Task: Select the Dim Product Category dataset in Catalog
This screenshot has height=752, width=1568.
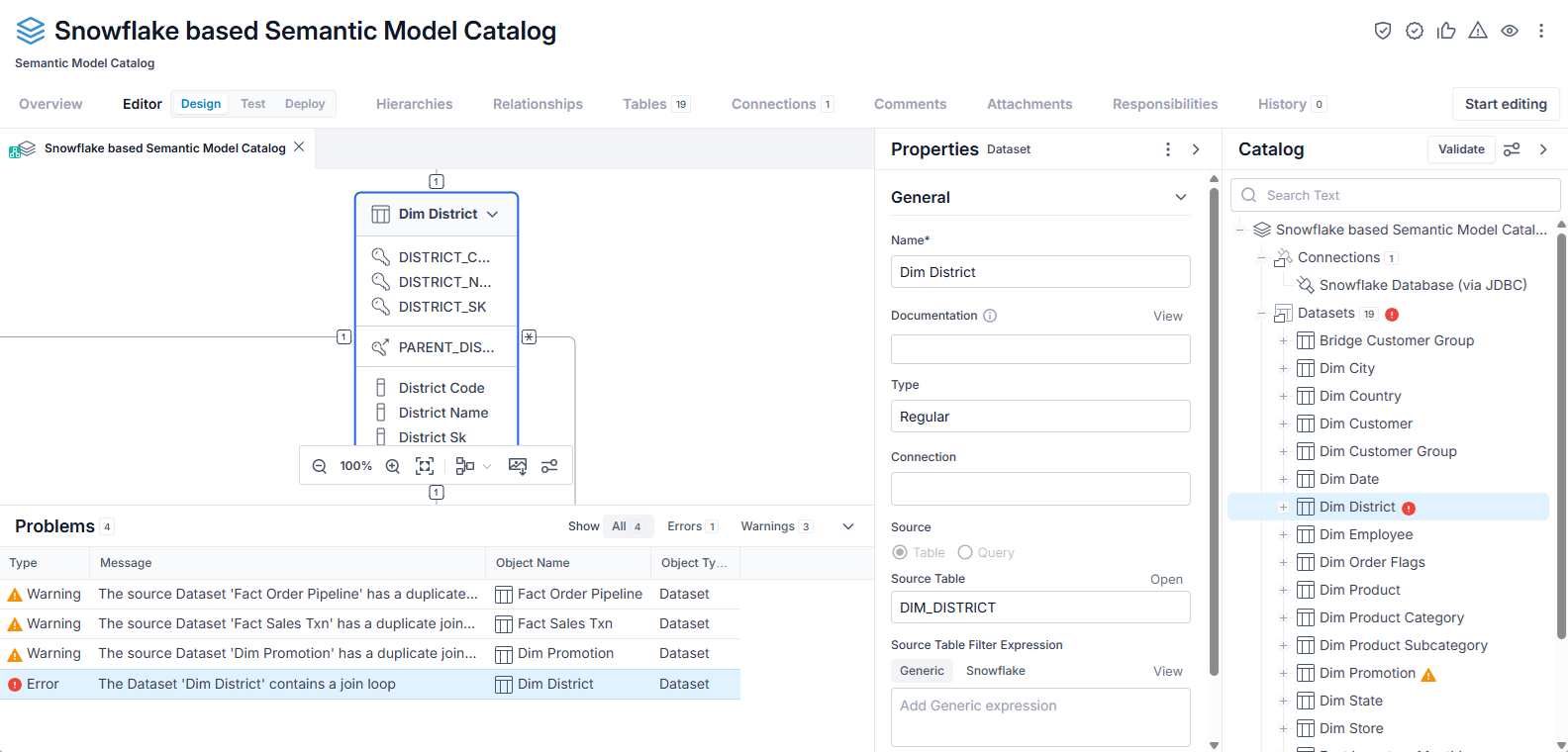Action: point(1391,618)
